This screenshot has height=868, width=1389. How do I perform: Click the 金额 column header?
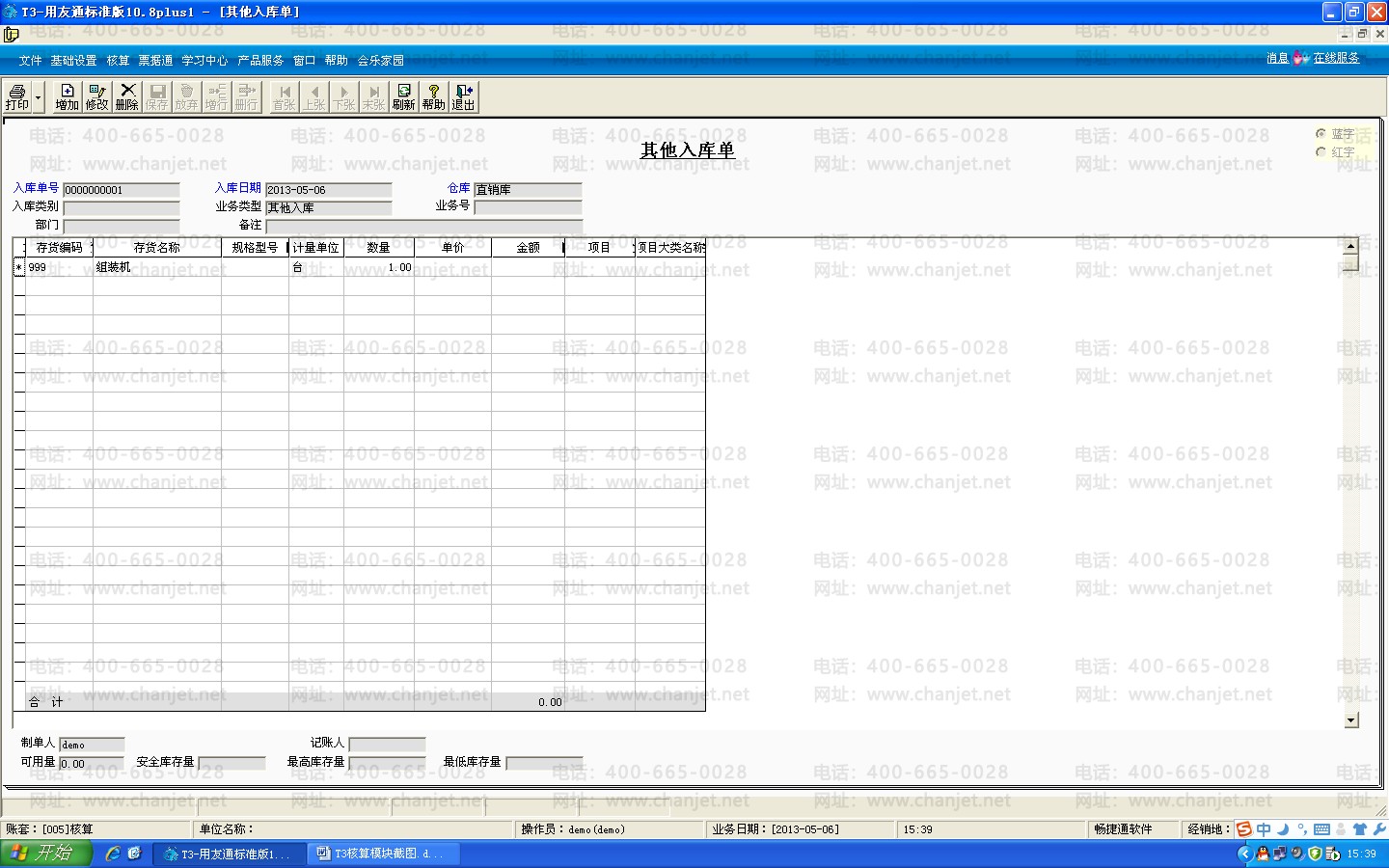tap(528, 248)
